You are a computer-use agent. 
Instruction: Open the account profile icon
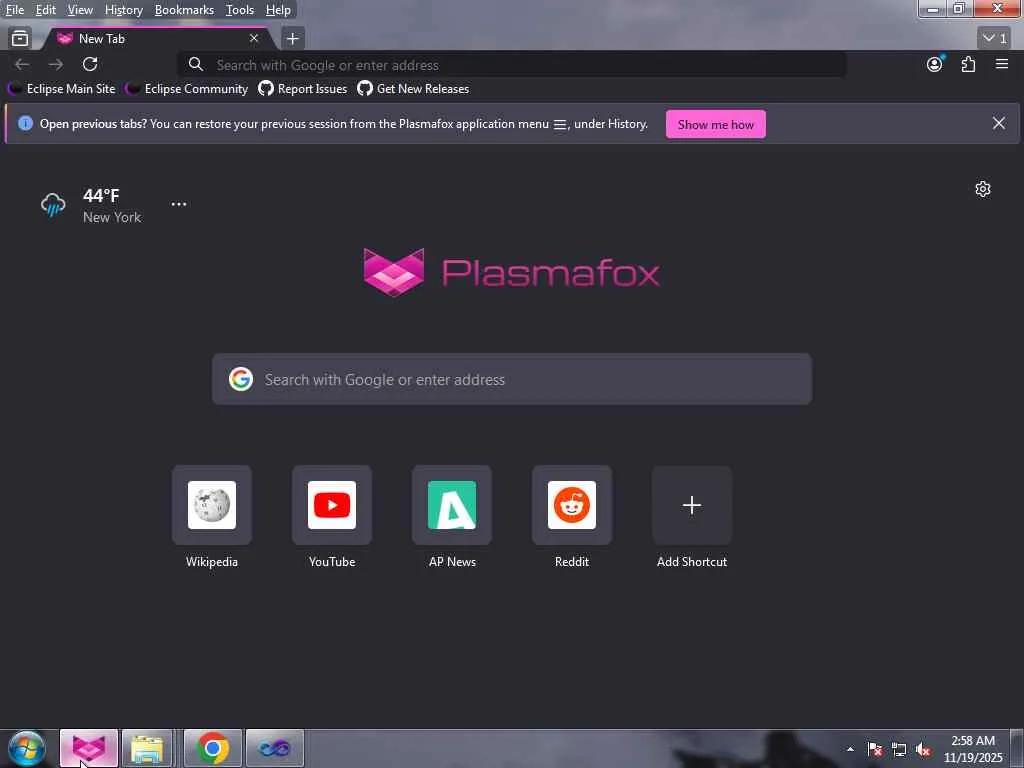(x=935, y=64)
